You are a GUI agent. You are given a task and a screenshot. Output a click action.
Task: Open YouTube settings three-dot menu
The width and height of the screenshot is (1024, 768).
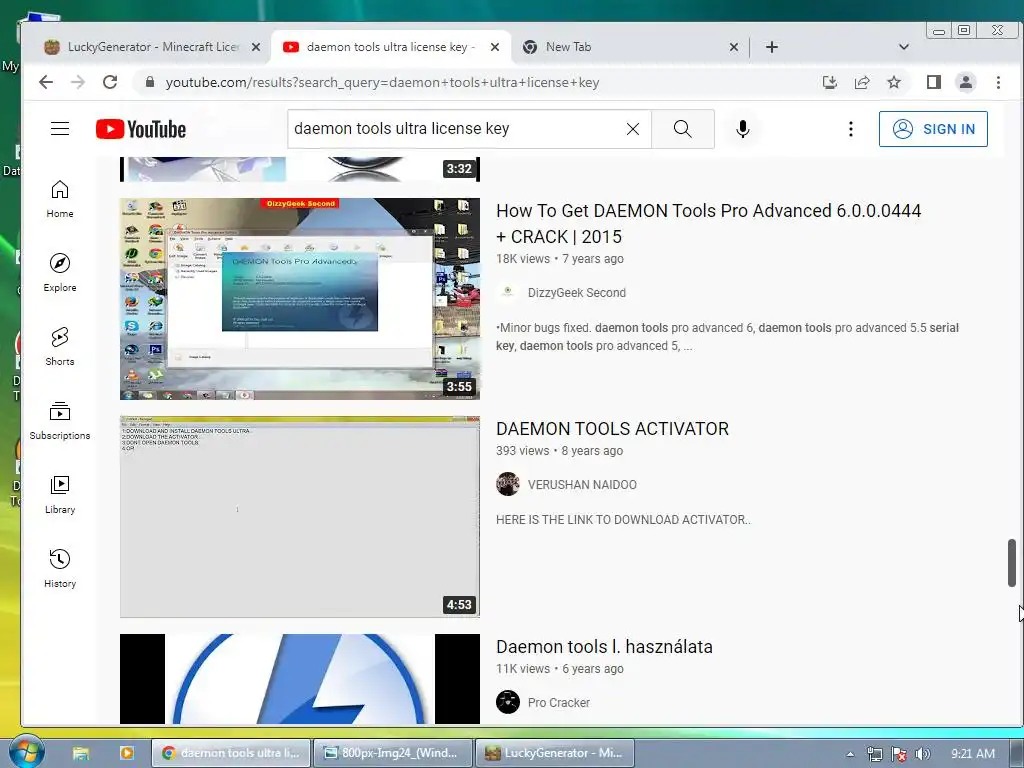pos(850,129)
